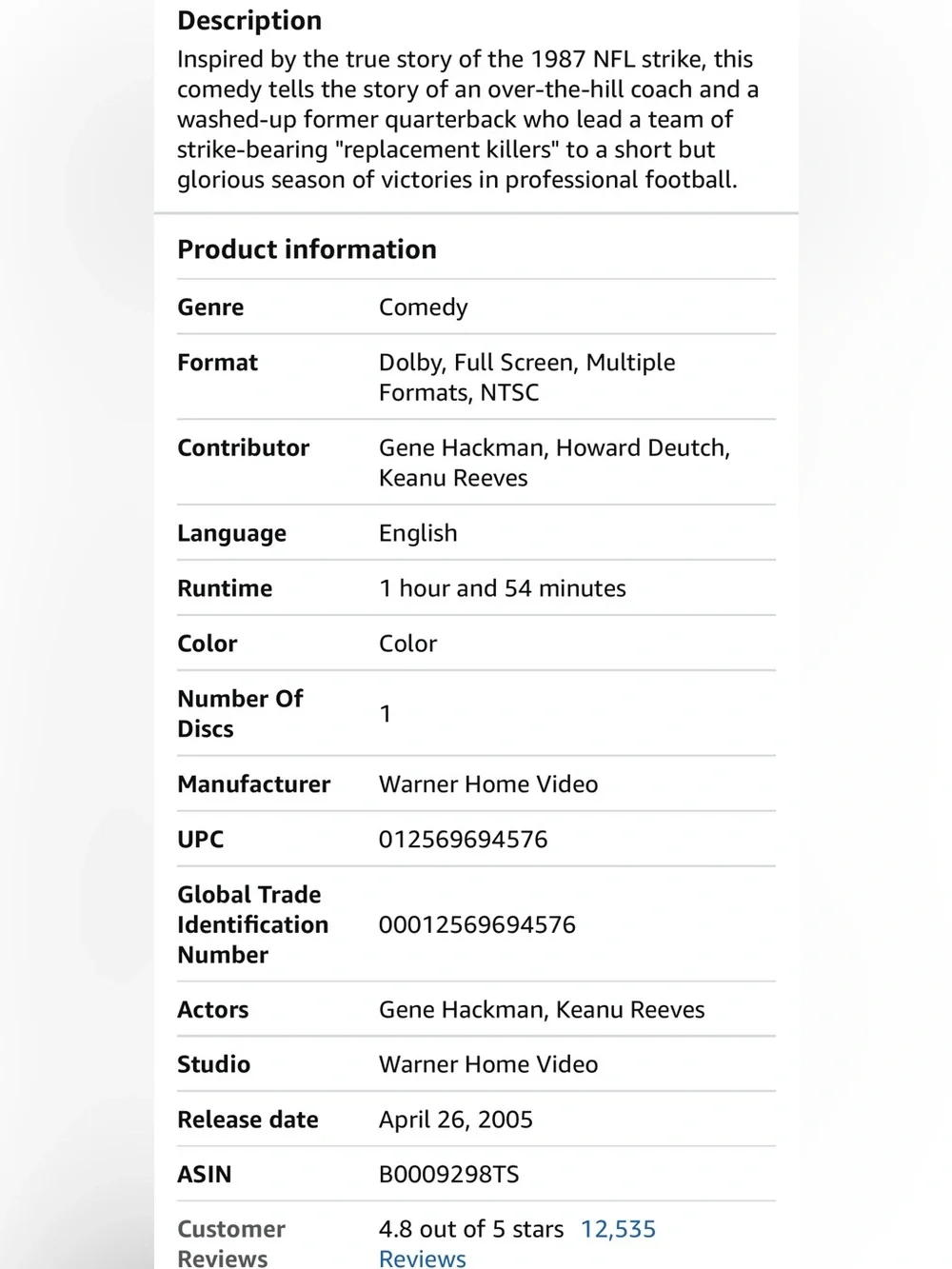
Task: Click the 4.8 out of 5 stars rating
Action: pos(471,1229)
